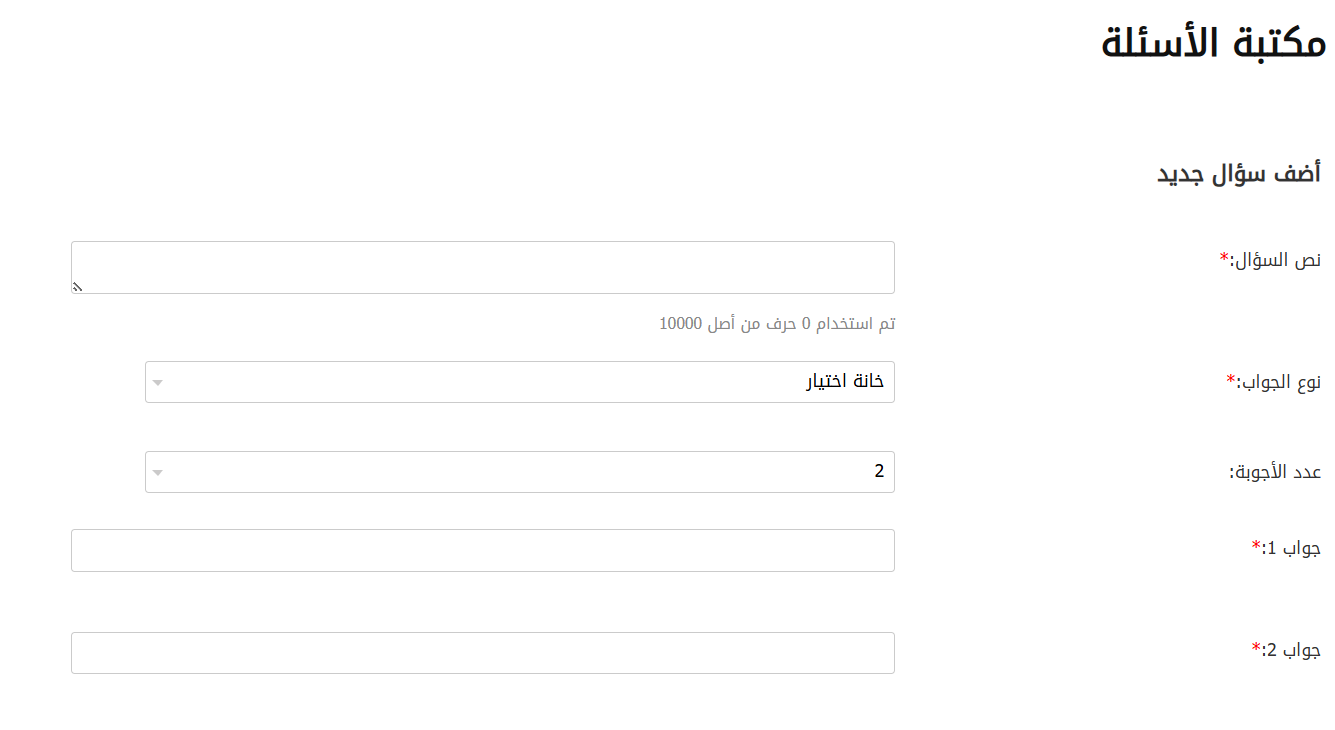1335x730 pixels.
Task: Click the أضف سؤال جديد heading
Action: coord(1239,173)
